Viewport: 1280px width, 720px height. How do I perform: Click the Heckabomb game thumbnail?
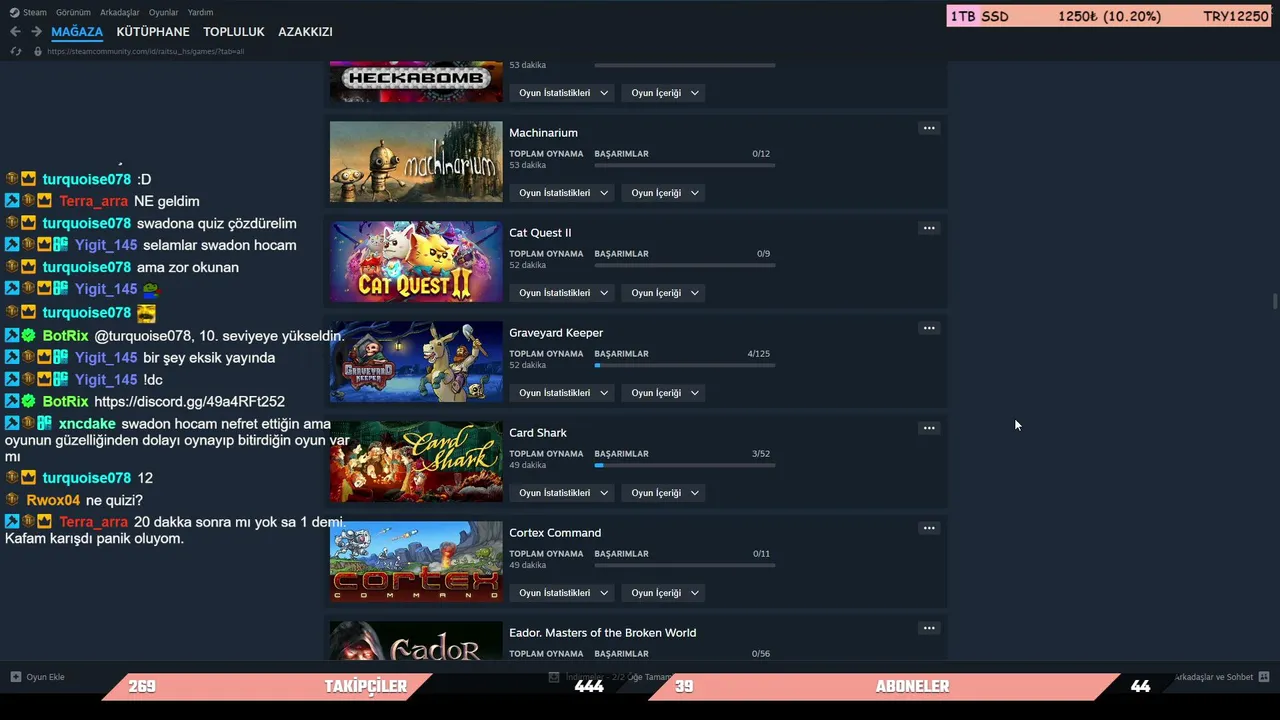pyautogui.click(x=416, y=81)
